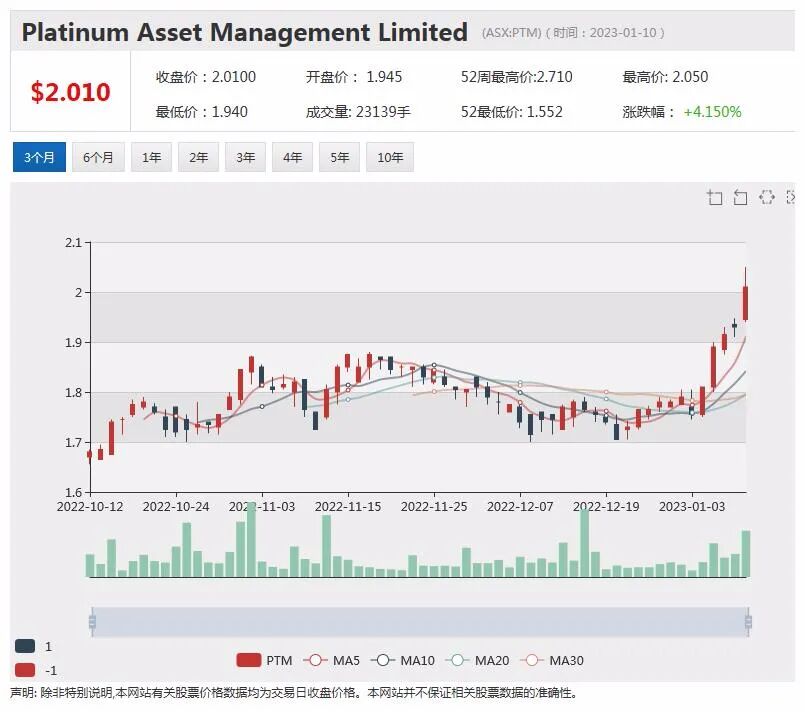Click the 成交量: 23139手 value
The width and height of the screenshot is (805, 712).
coord(358,111)
